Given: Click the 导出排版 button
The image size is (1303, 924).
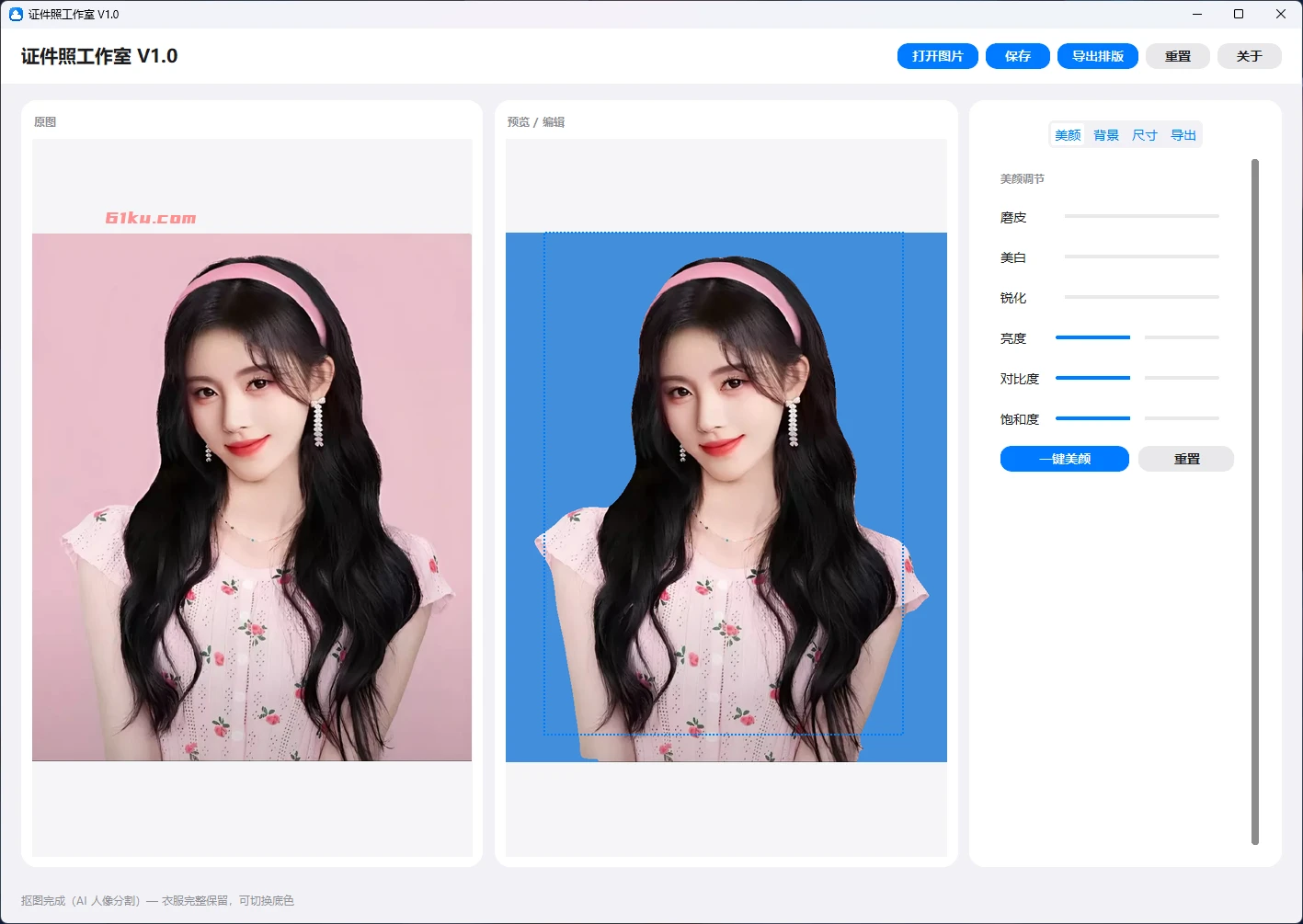Looking at the screenshot, I should tap(1097, 56).
